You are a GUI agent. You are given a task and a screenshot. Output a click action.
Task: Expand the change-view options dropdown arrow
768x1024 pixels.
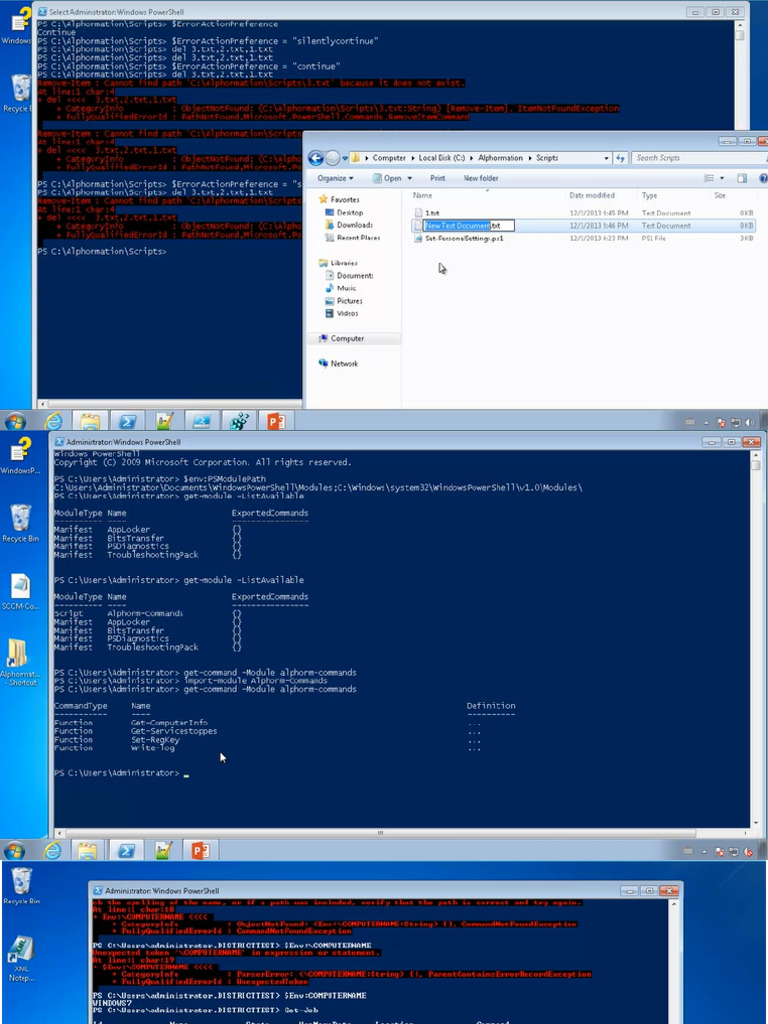point(723,178)
